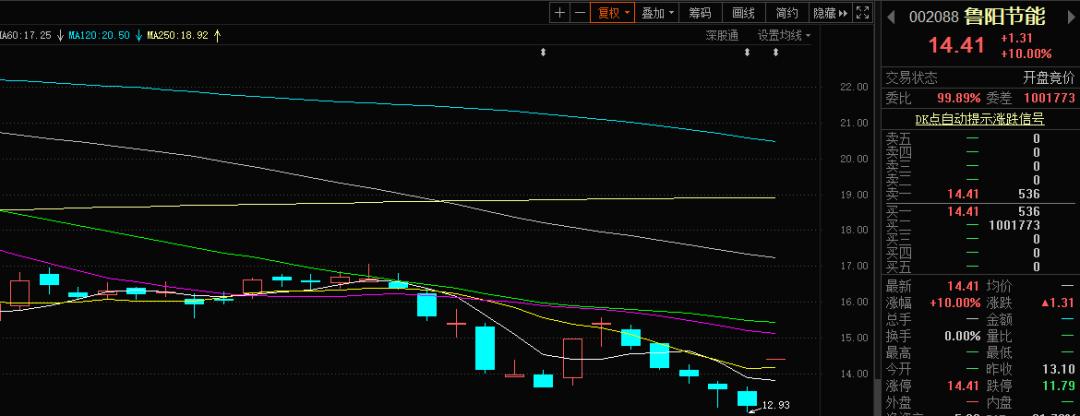
Task: Click the 买二 volume 1001773
Action: pyautogui.click(x=1014, y=225)
